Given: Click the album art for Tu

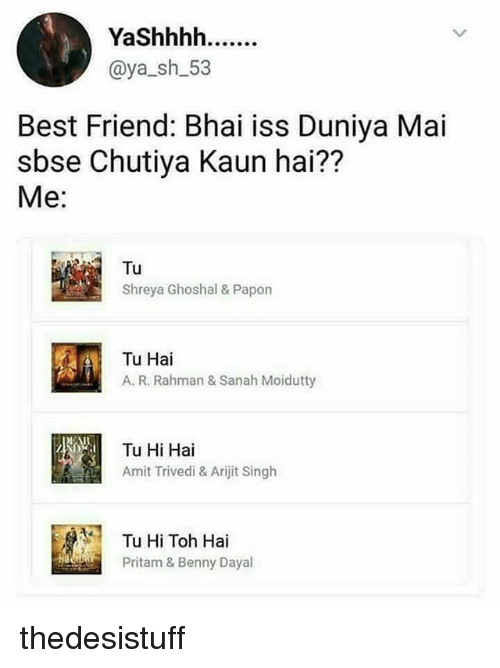Looking at the screenshot, I should 77,276.
